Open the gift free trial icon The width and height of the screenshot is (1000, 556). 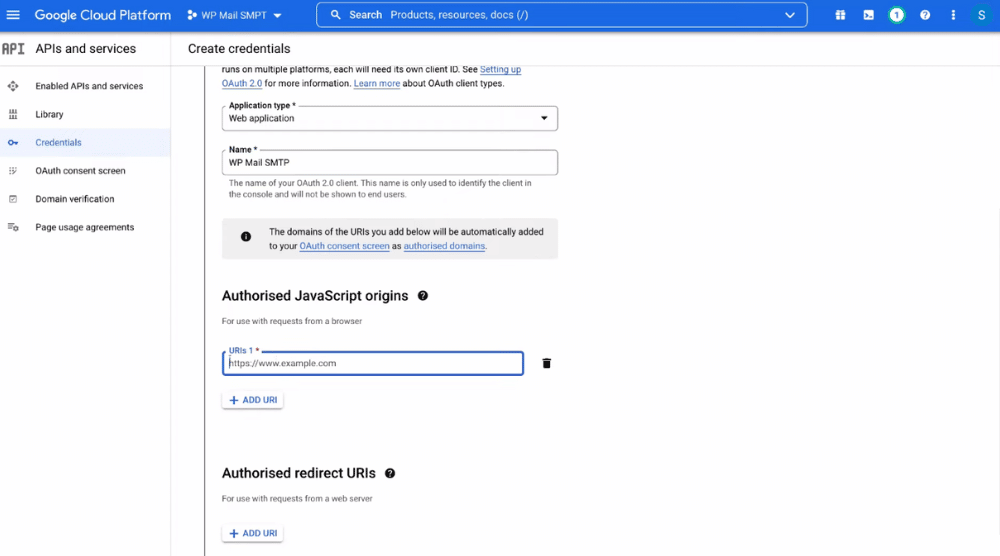coord(840,15)
